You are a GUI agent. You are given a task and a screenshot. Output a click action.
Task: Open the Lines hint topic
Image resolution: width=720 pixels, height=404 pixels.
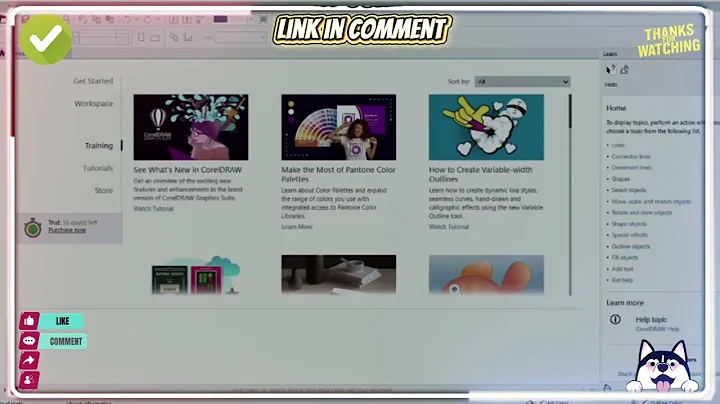[618, 145]
